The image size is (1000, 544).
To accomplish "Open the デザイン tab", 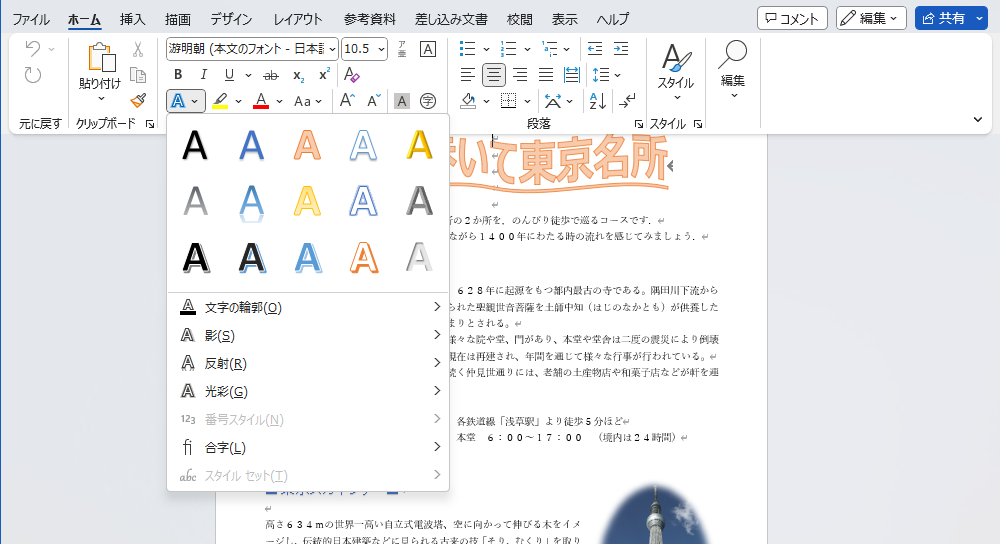I will pos(231,19).
